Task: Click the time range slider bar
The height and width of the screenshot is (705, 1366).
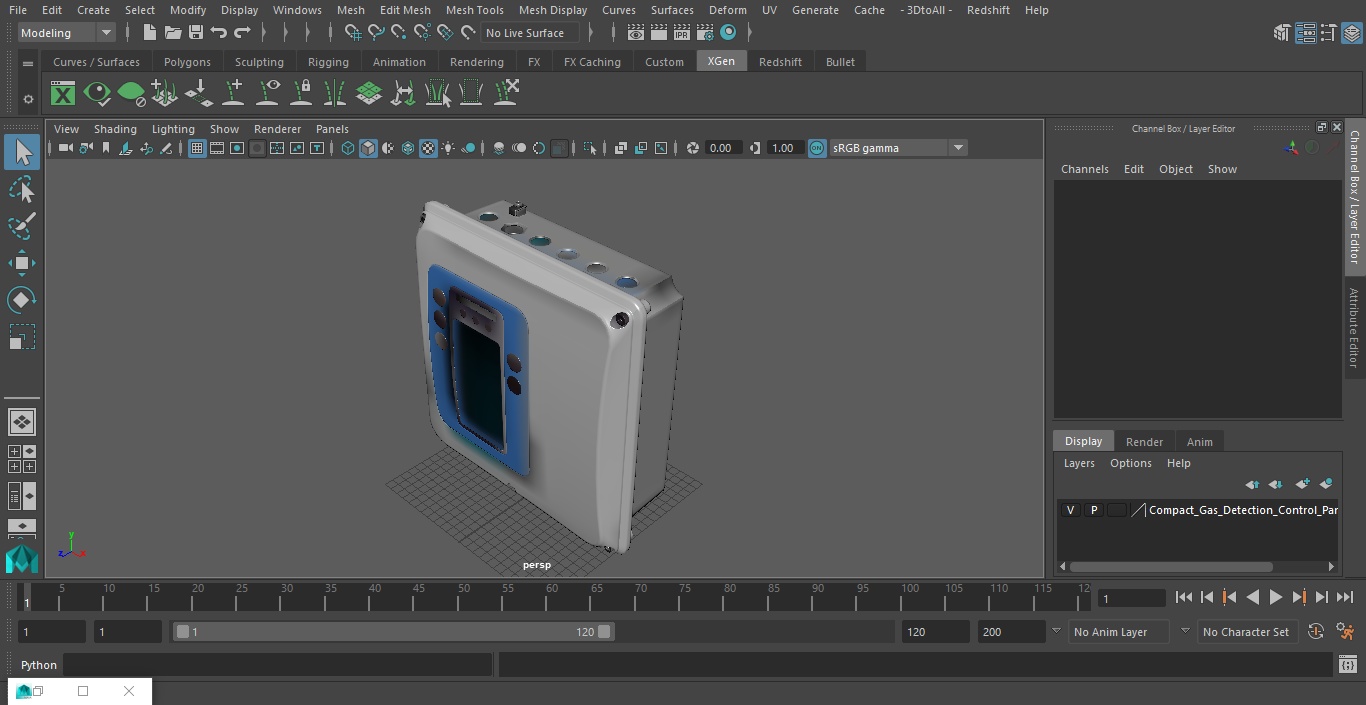Action: pyautogui.click(x=393, y=632)
